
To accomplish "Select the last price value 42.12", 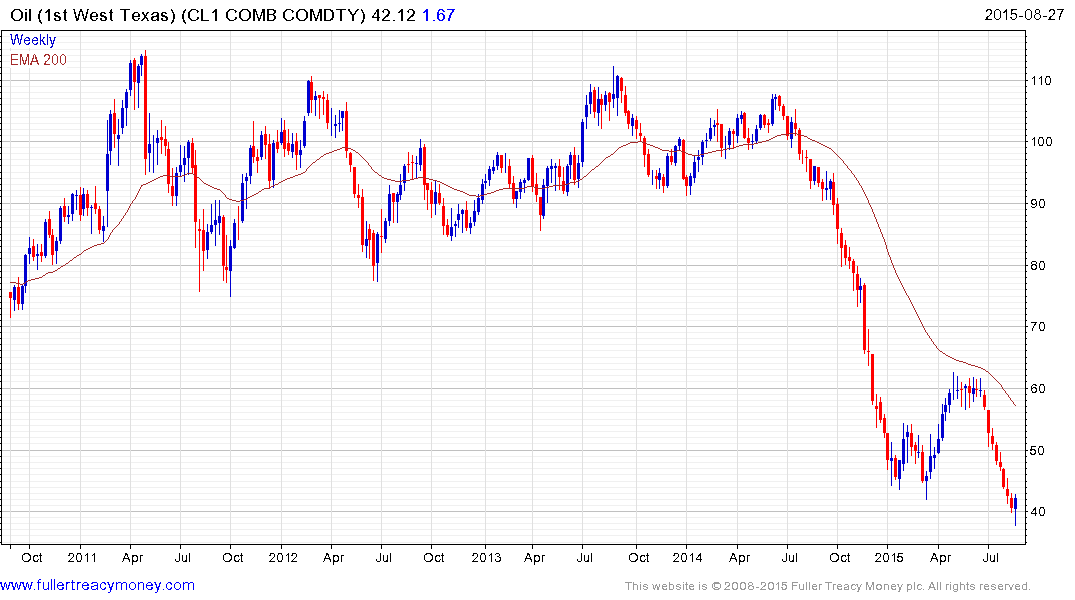I will point(393,15).
